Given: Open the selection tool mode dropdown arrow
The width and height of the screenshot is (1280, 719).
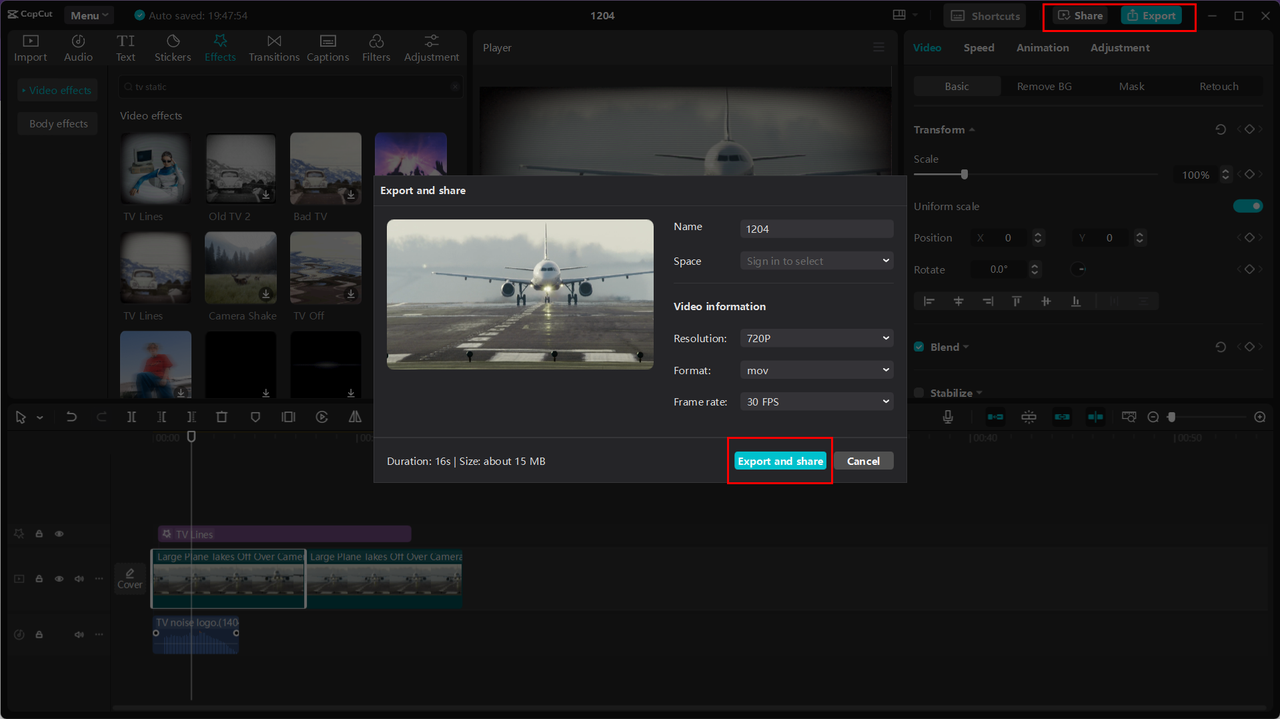Looking at the screenshot, I should tap(40, 417).
